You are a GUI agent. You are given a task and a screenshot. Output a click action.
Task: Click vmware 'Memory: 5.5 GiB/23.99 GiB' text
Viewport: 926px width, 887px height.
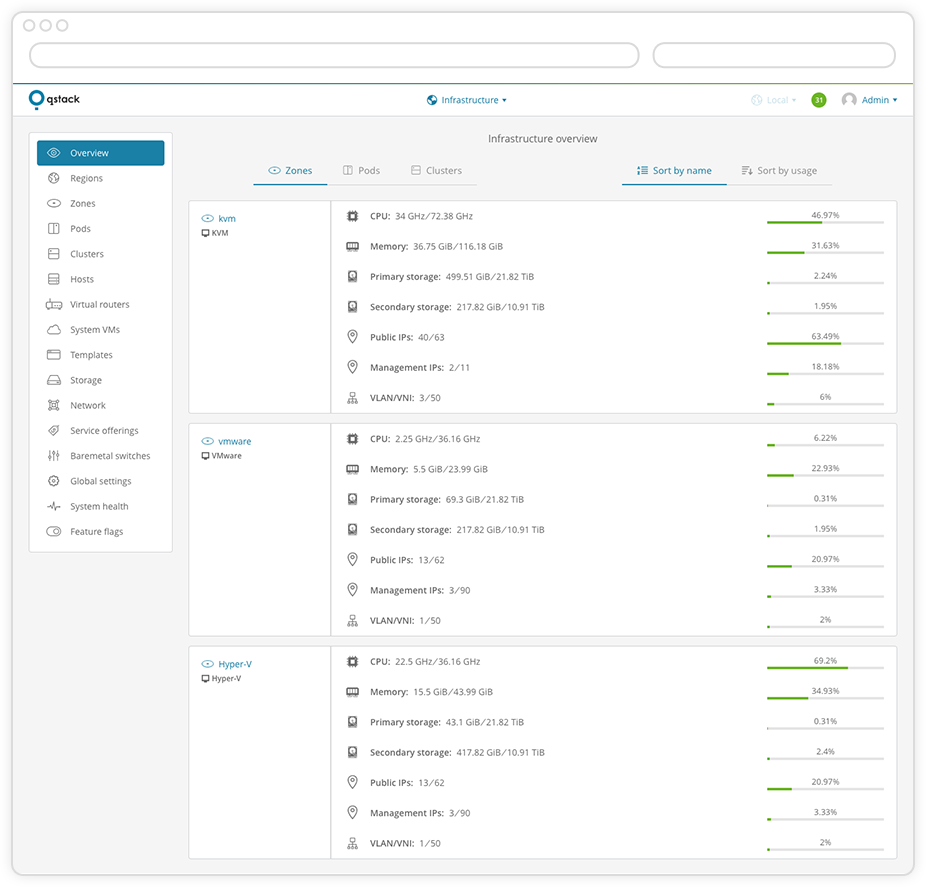[429, 469]
